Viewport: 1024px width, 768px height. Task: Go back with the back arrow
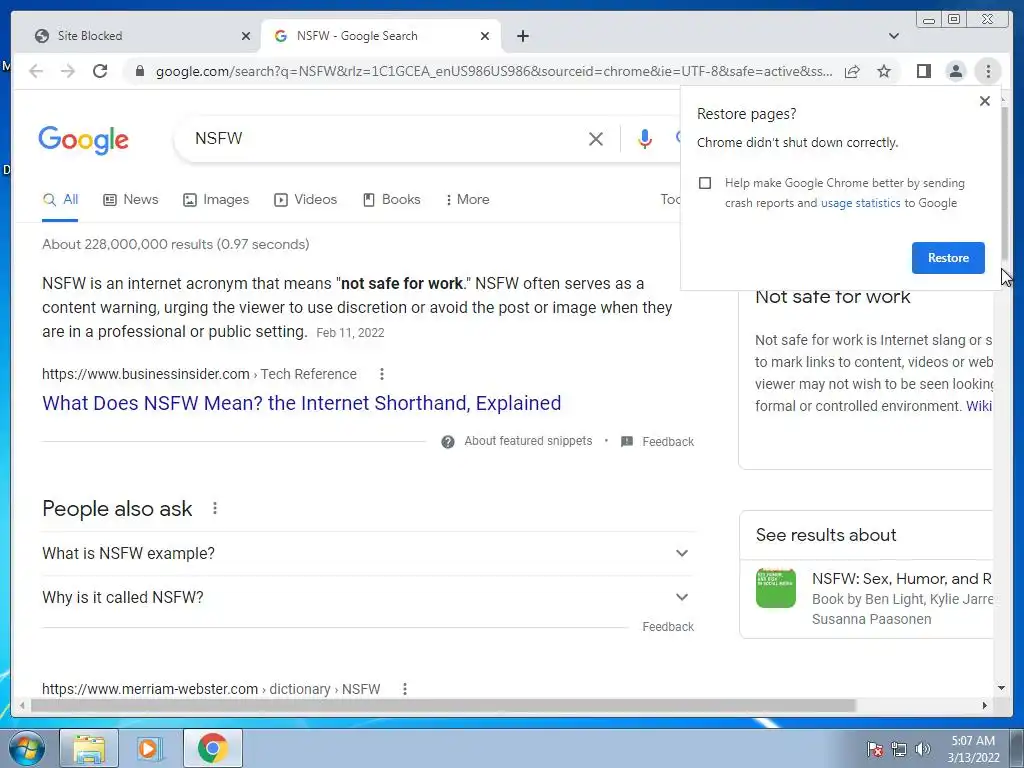[36, 71]
